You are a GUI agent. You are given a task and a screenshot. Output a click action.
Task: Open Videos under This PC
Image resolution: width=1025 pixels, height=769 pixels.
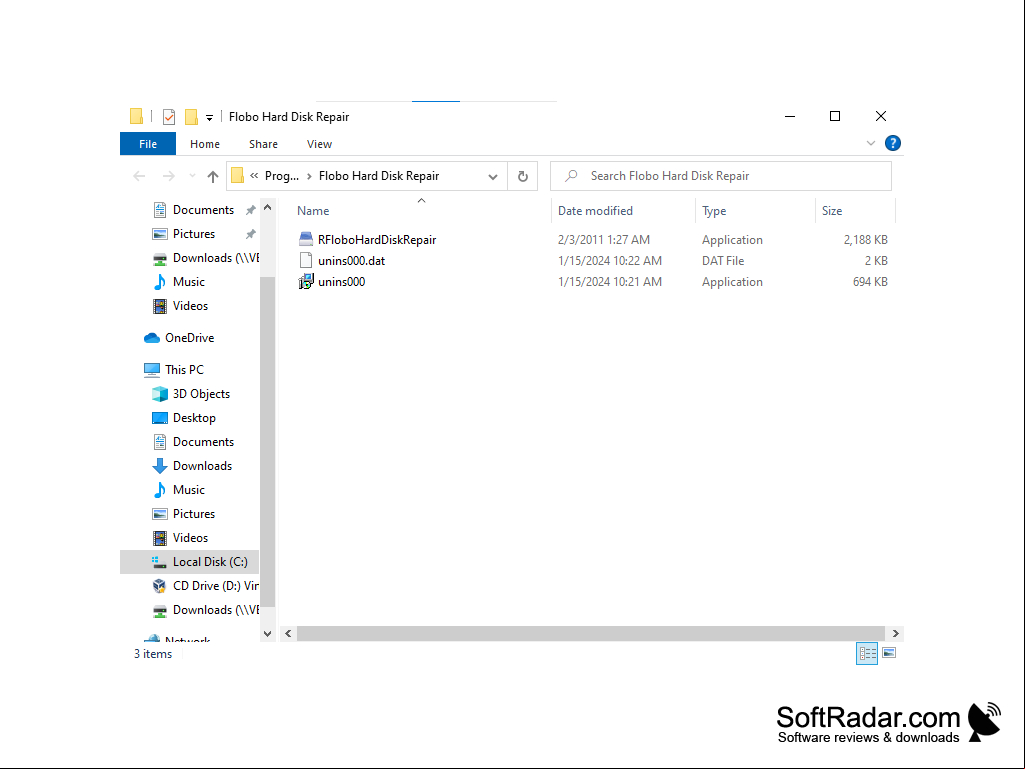point(190,538)
